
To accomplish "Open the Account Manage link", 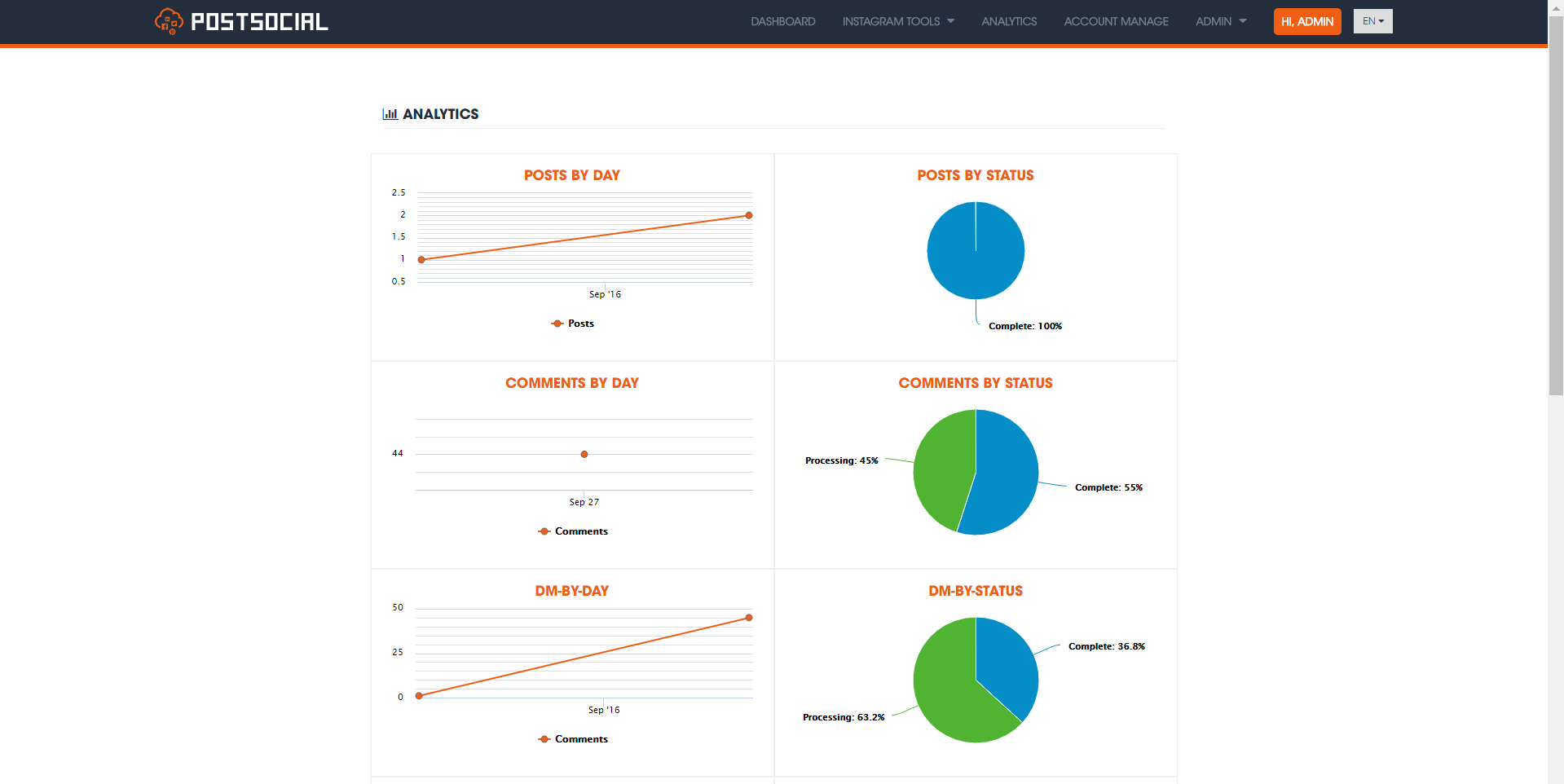I will pyautogui.click(x=1116, y=21).
